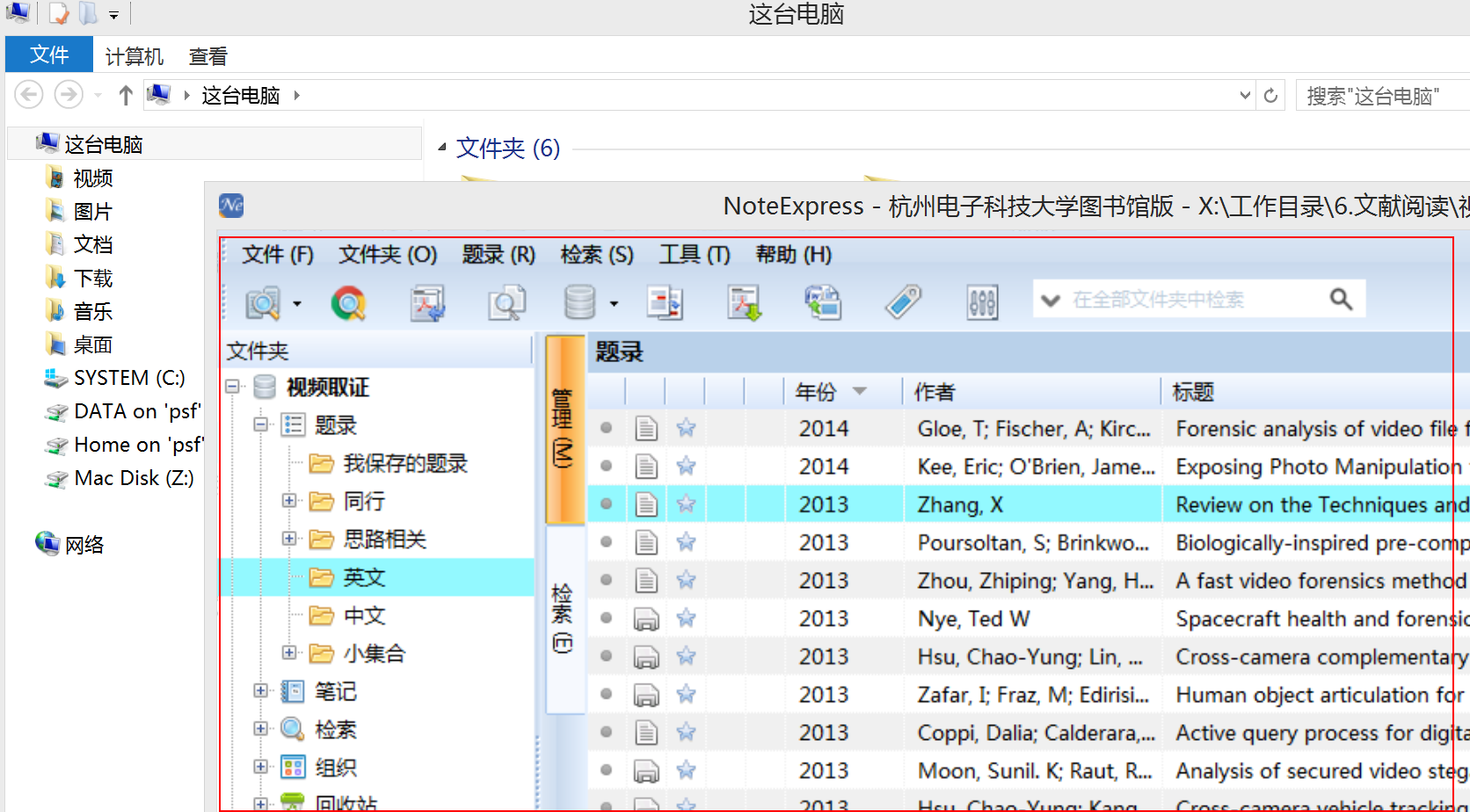The width and height of the screenshot is (1470, 812).
Task: Collapse the 视频取证 database tree node
Action: click(x=233, y=387)
